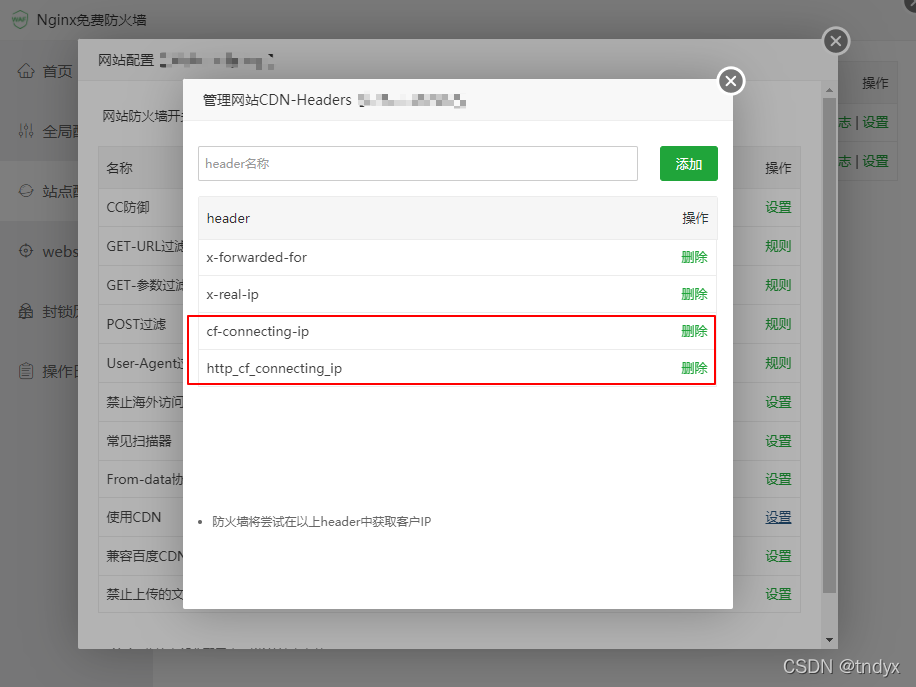Click the 操作 column title in headers table
The image size is (916, 687).
point(695,218)
